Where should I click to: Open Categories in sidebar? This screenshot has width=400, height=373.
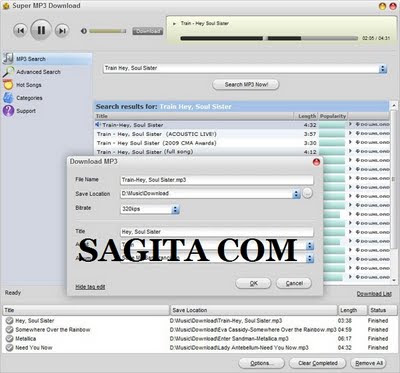(29, 98)
